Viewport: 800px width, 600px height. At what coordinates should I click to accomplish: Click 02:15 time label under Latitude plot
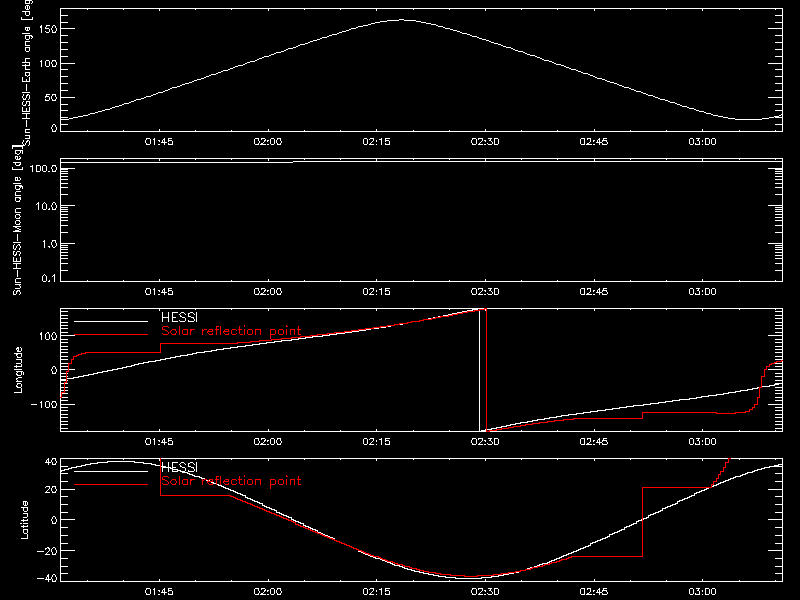coord(377,591)
